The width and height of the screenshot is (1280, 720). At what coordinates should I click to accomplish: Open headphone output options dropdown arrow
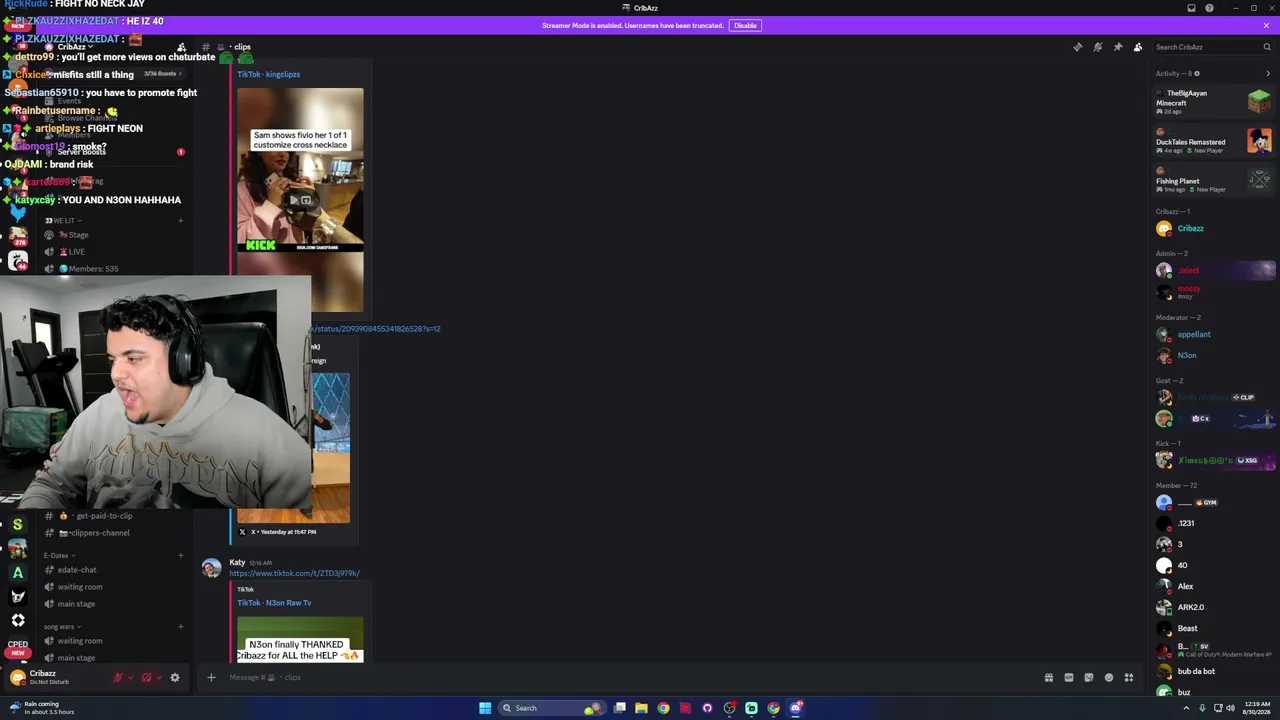coord(159,678)
